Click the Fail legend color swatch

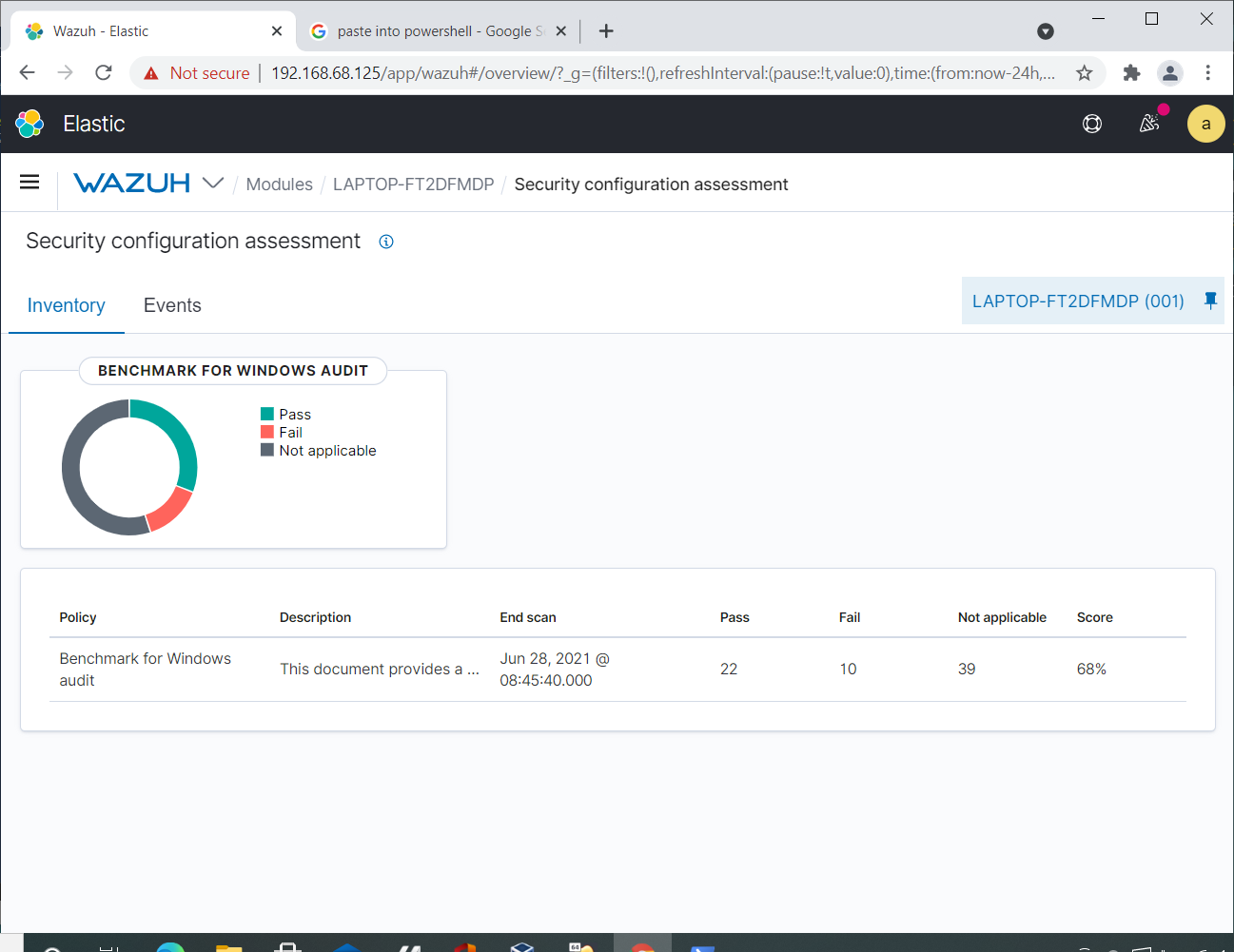tap(267, 432)
